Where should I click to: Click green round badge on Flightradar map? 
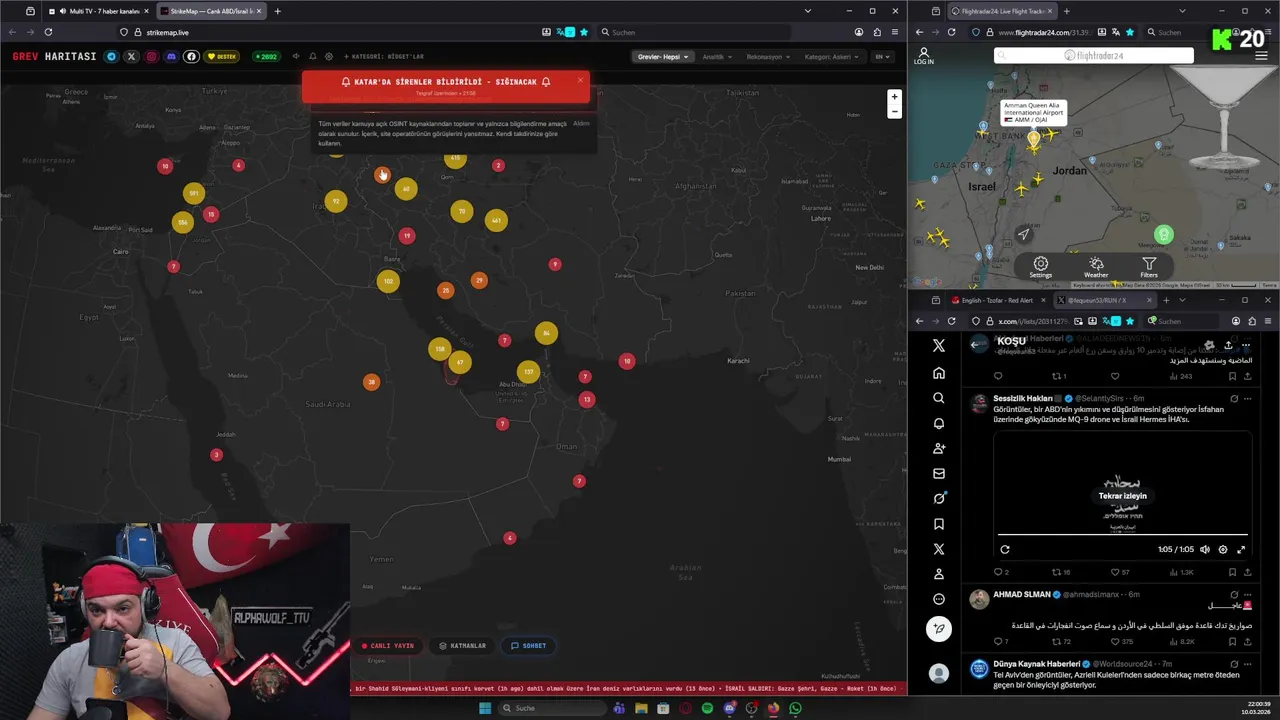pyautogui.click(x=1163, y=234)
